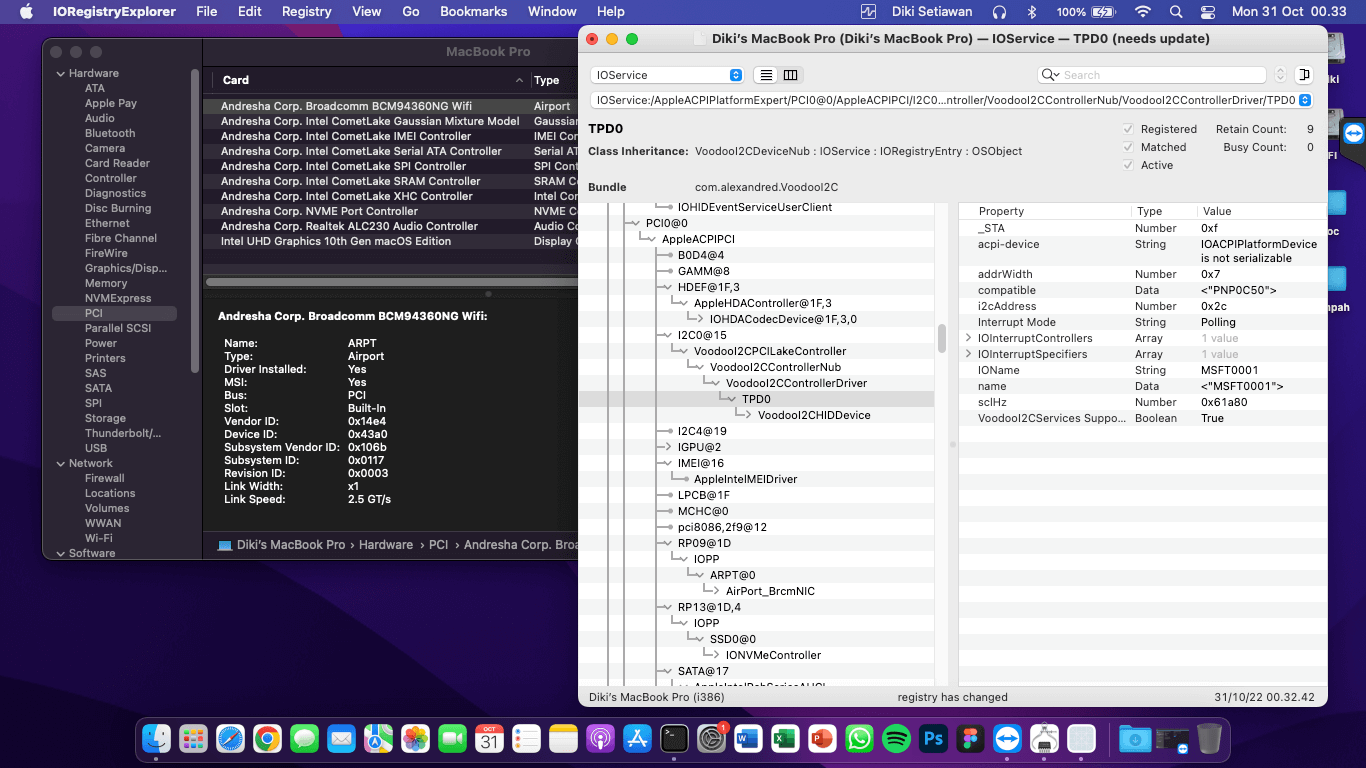
Task: Open the Bookmarks menu
Action: coord(474,12)
